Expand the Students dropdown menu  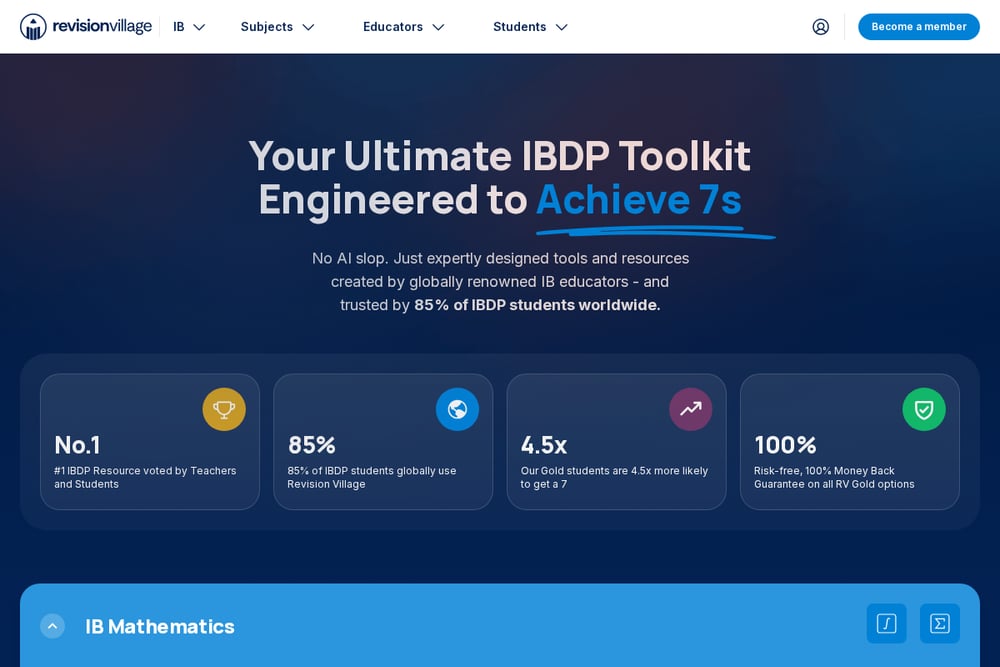[x=530, y=27]
